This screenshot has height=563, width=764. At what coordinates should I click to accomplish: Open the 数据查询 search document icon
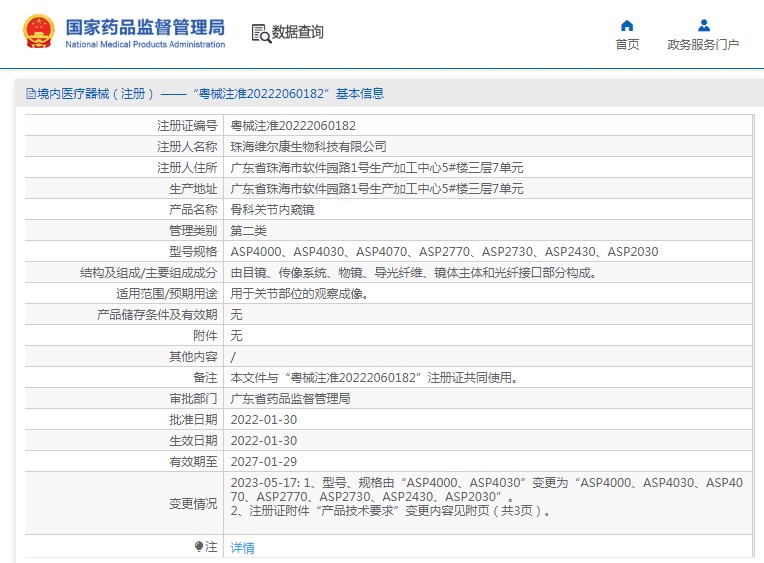click(x=261, y=33)
